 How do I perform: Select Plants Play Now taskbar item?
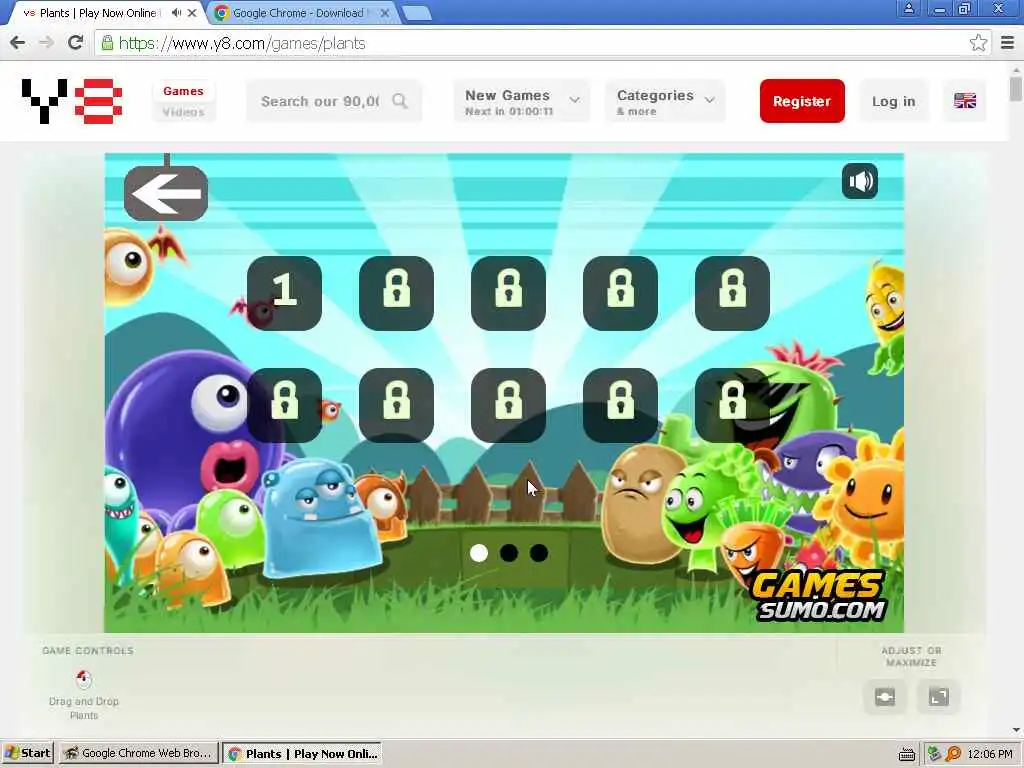302,753
